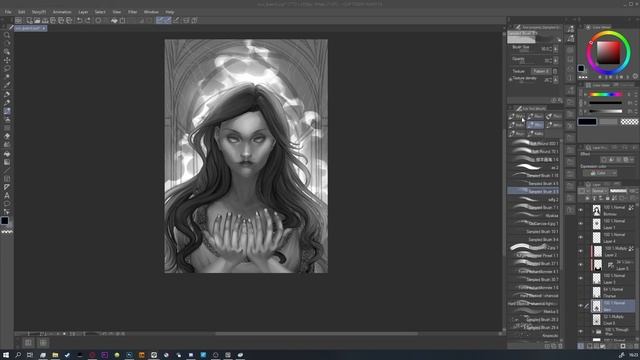Image resolution: width=640 pixels, height=360 pixels.
Task: Select the Move layer tool
Action: pyautogui.click(x=7, y=60)
